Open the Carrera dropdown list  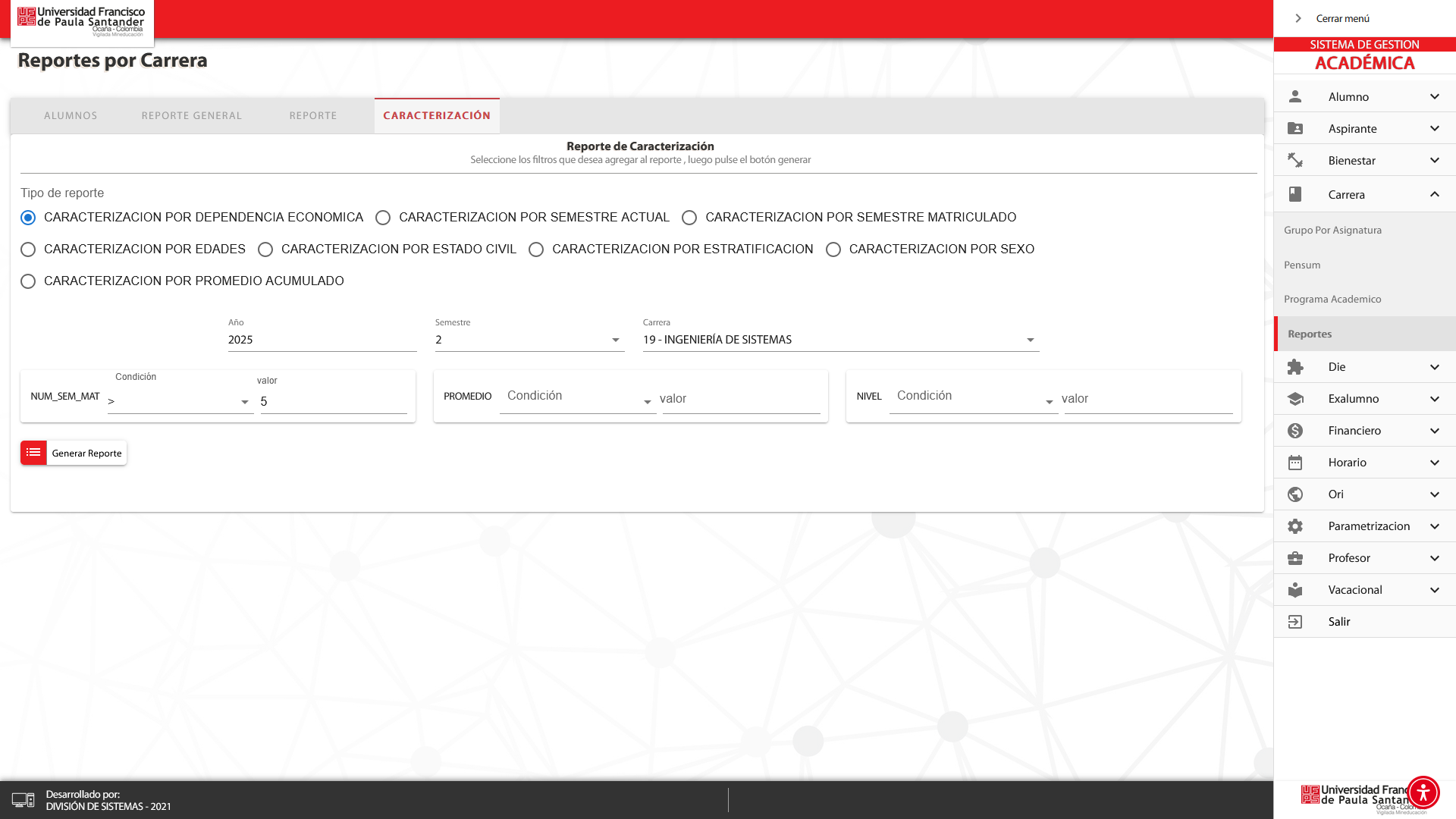(x=840, y=340)
